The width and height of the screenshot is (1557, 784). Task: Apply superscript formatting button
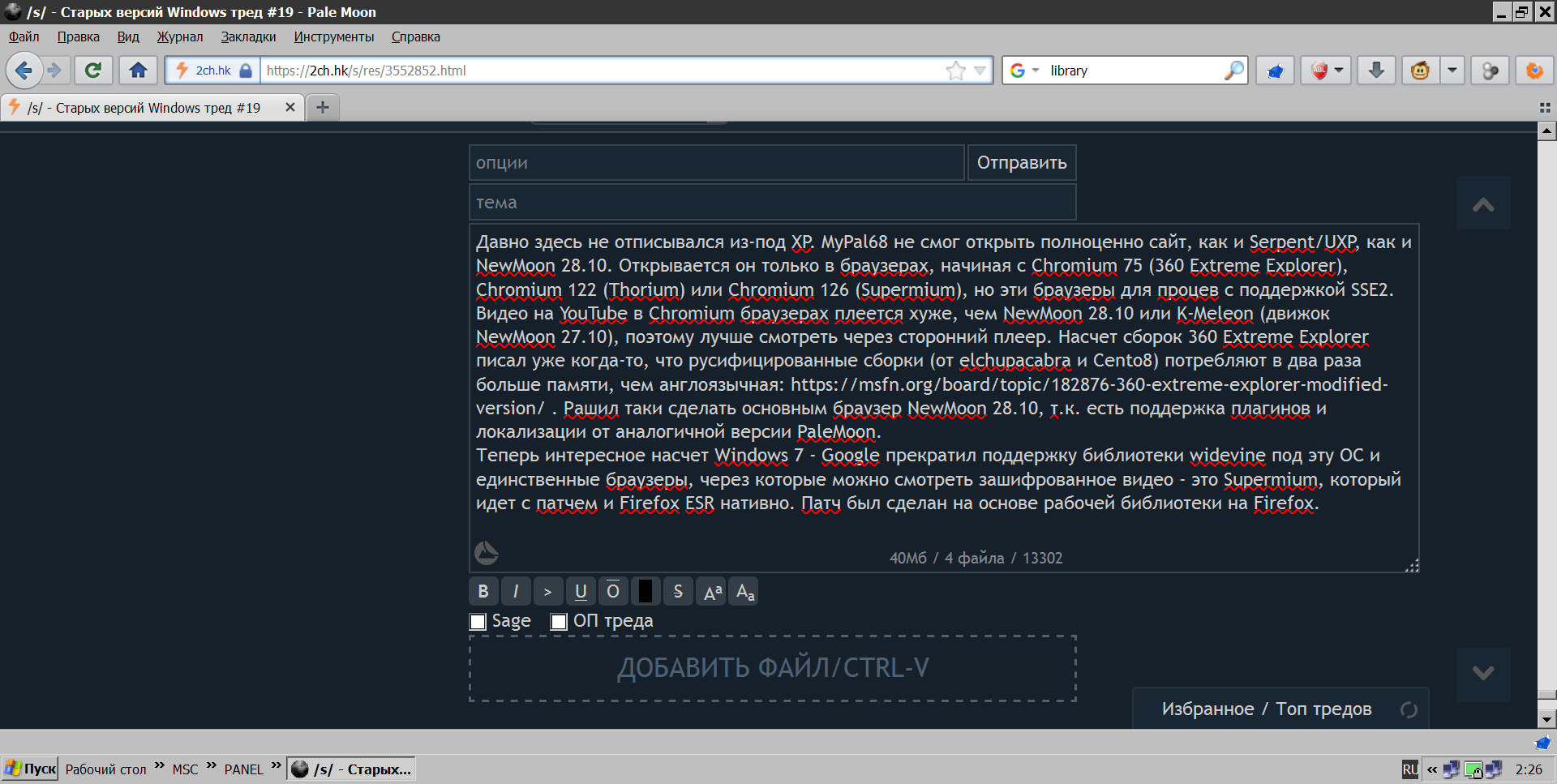pos(712,592)
